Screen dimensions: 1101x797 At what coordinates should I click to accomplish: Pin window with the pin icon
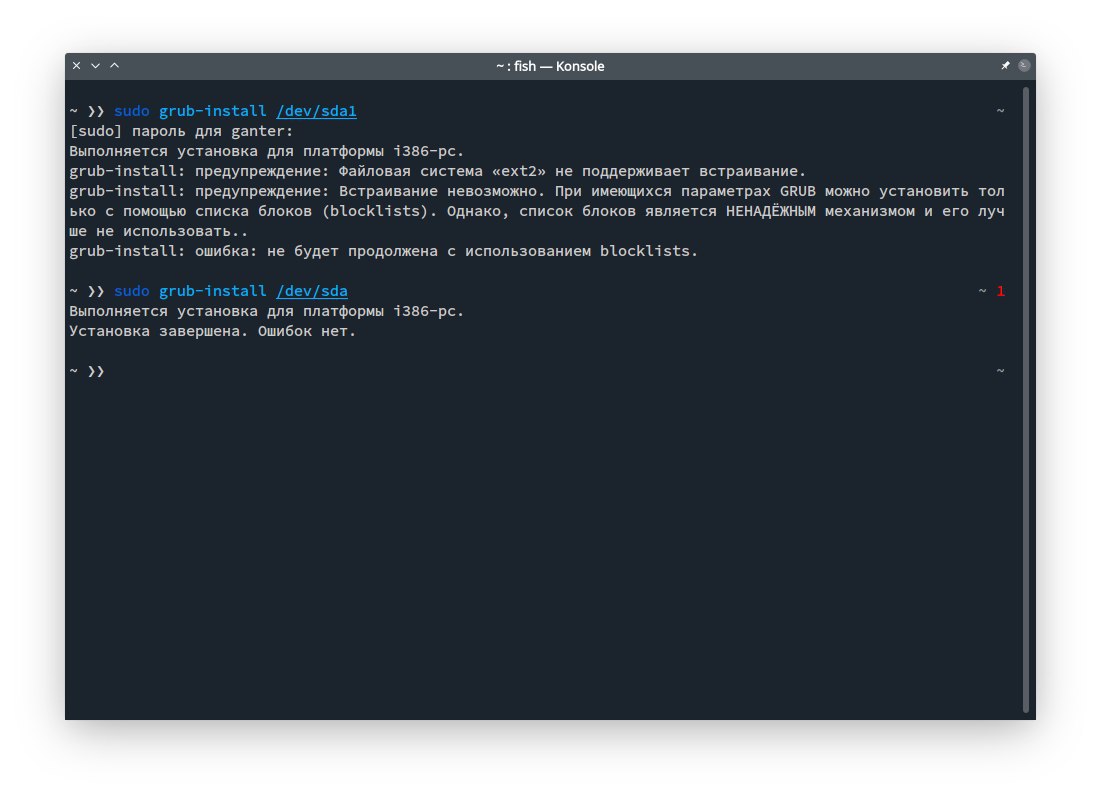[1006, 65]
